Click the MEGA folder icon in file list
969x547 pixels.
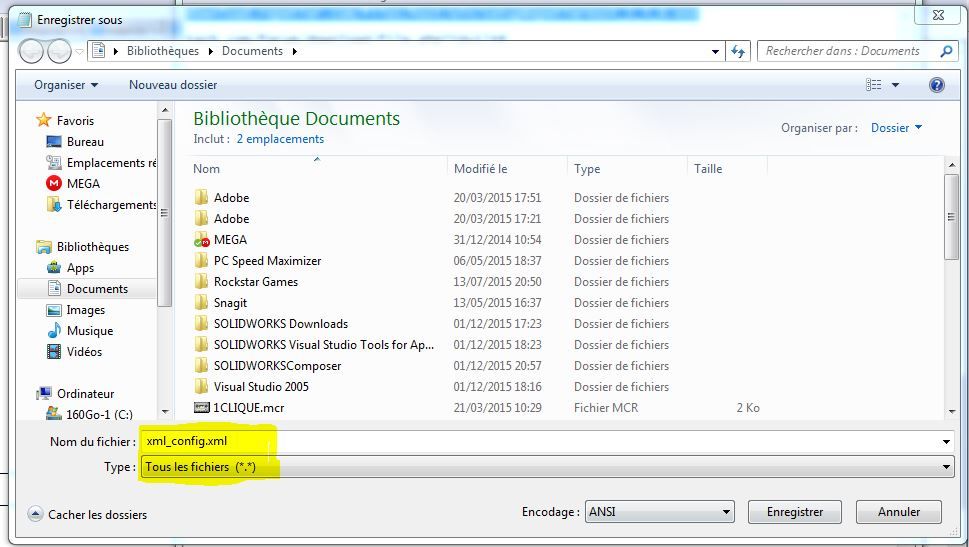click(201, 240)
